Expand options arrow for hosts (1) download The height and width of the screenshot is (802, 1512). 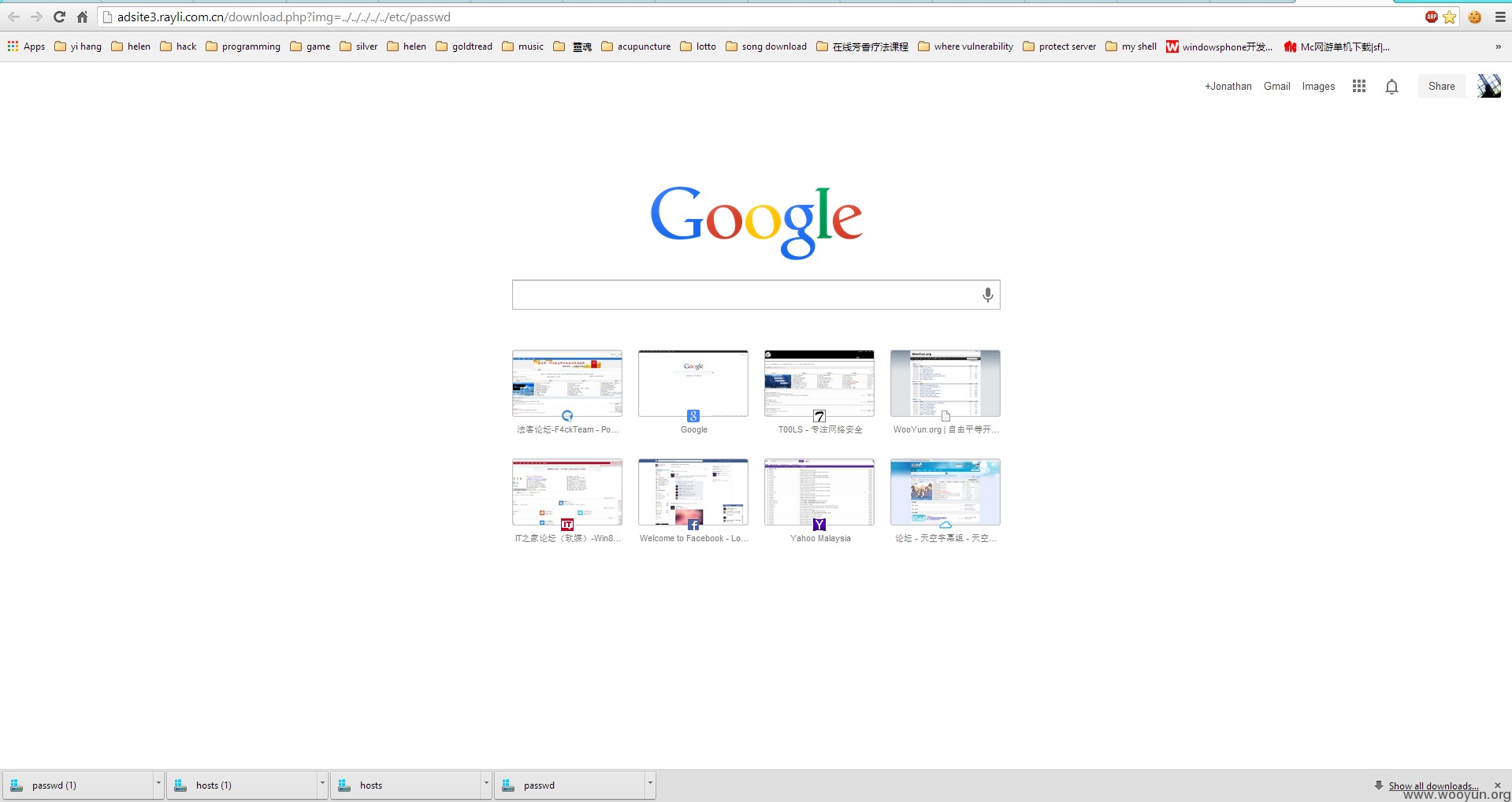[322, 785]
